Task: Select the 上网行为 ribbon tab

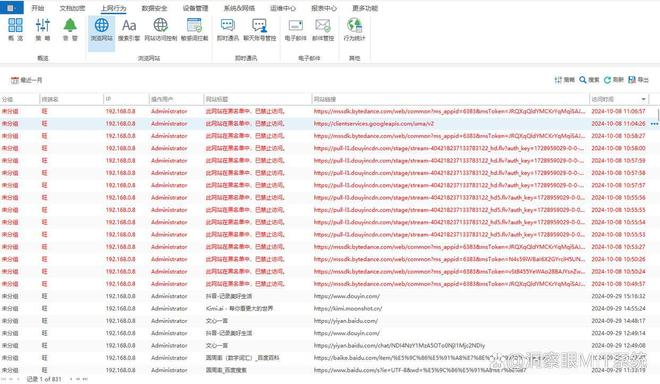Action: 114,8
